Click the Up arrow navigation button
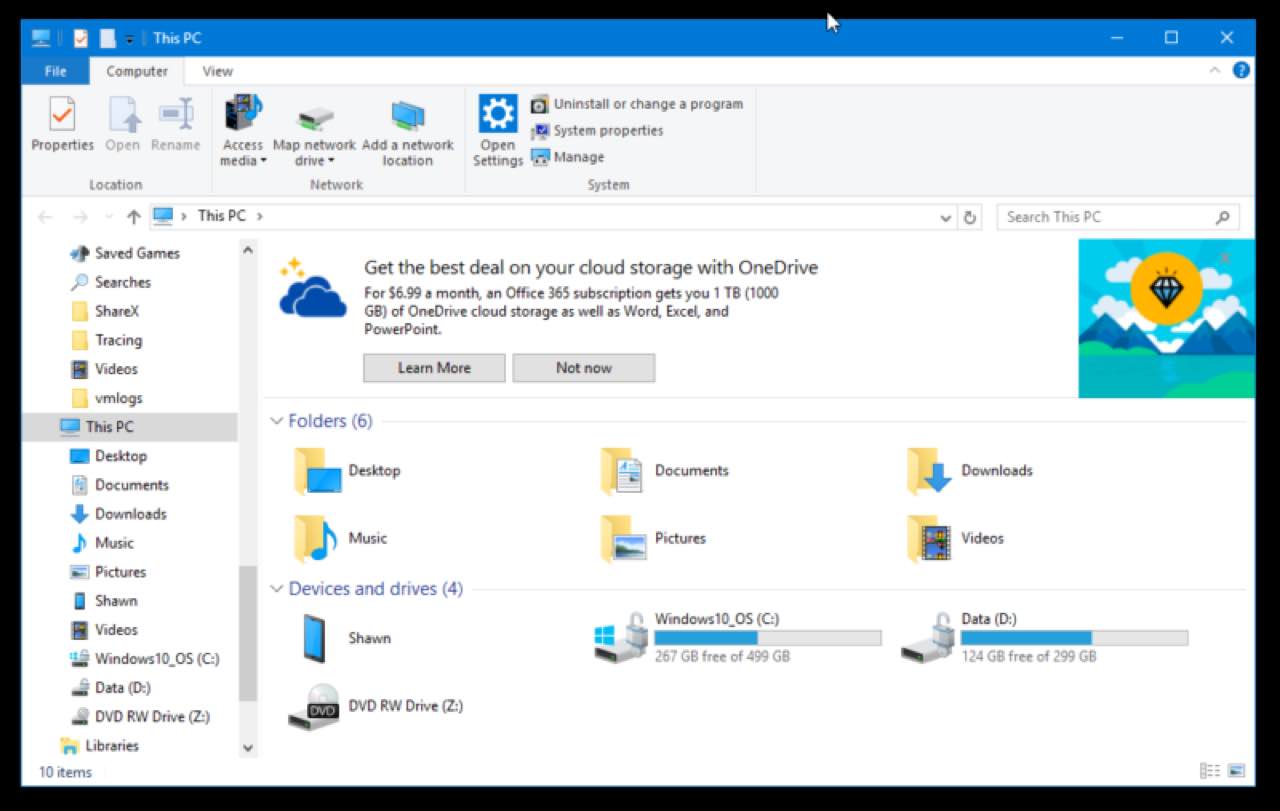Image resolution: width=1280 pixels, height=811 pixels. [x=134, y=217]
